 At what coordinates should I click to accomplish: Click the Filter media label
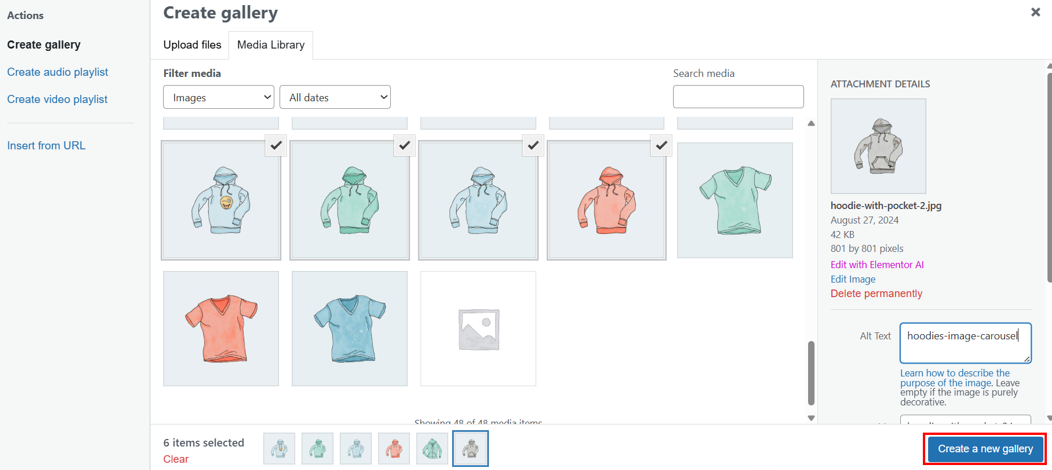192,74
